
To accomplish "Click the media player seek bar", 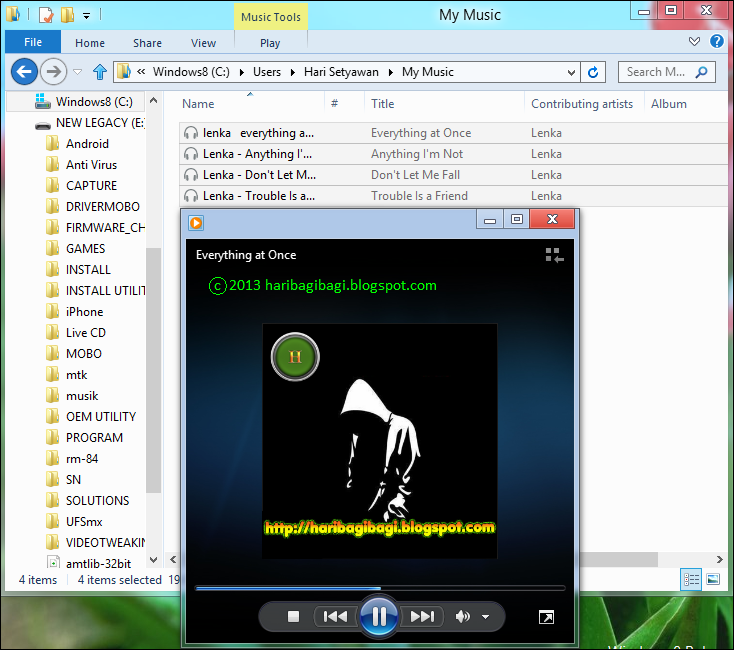I will [380, 588].
